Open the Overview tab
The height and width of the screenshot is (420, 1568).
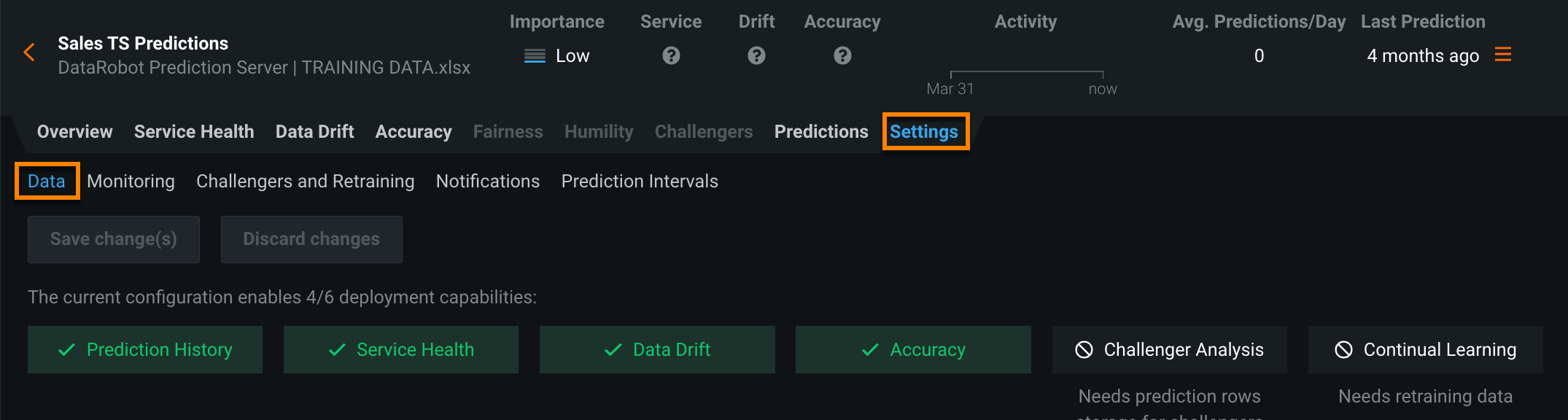(x=75, y=132)
